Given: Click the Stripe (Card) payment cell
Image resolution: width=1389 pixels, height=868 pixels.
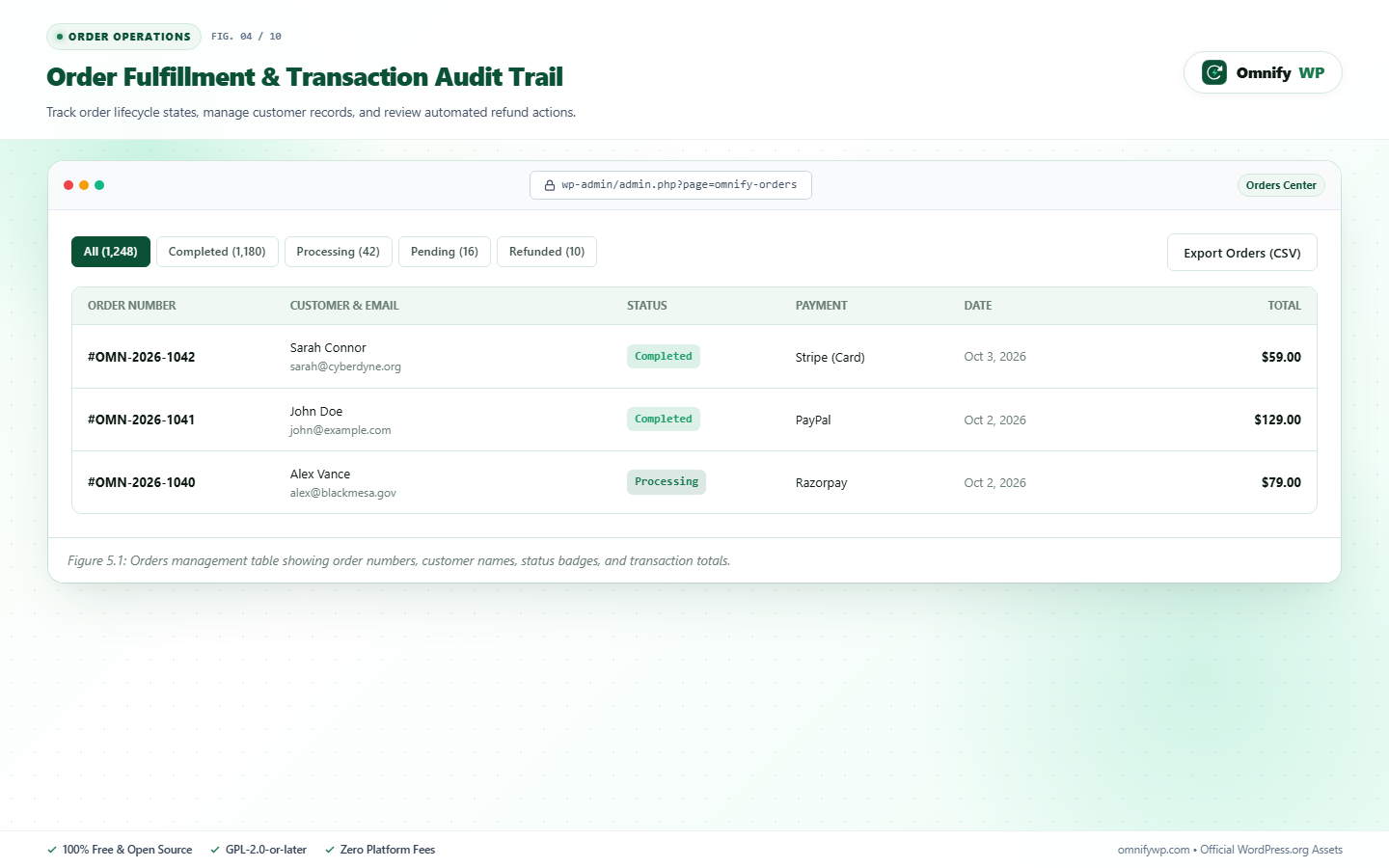Looking at the screenshot, I should click(x=831, y=357).
